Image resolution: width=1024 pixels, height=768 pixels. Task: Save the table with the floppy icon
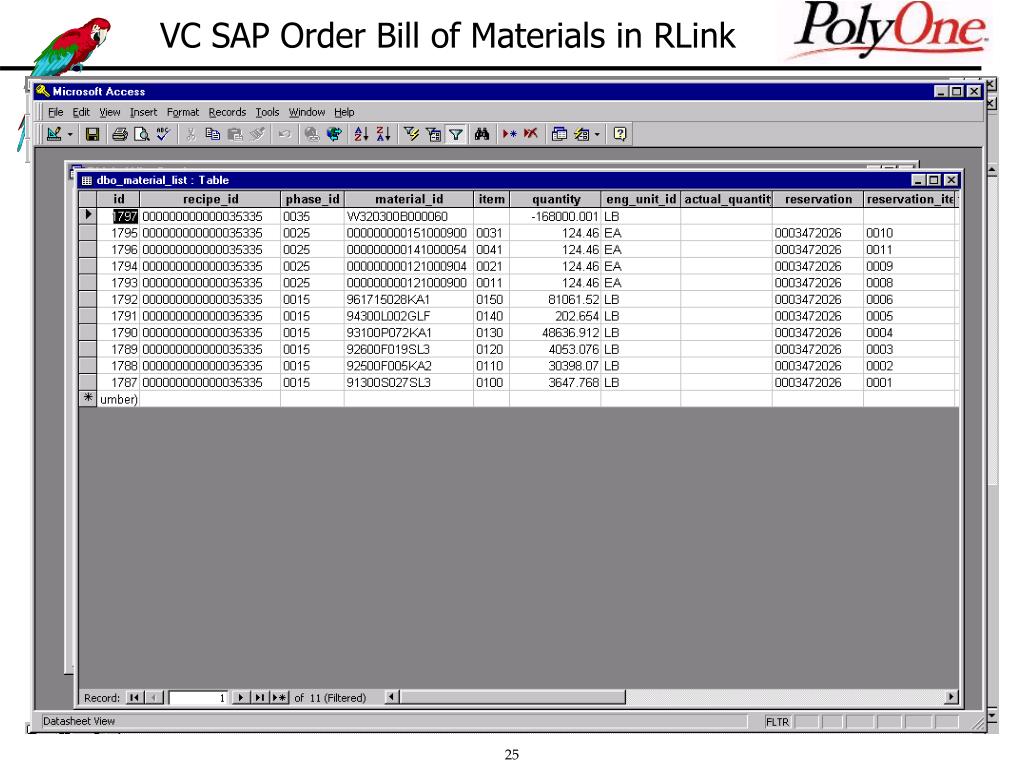tap(93, 135)
